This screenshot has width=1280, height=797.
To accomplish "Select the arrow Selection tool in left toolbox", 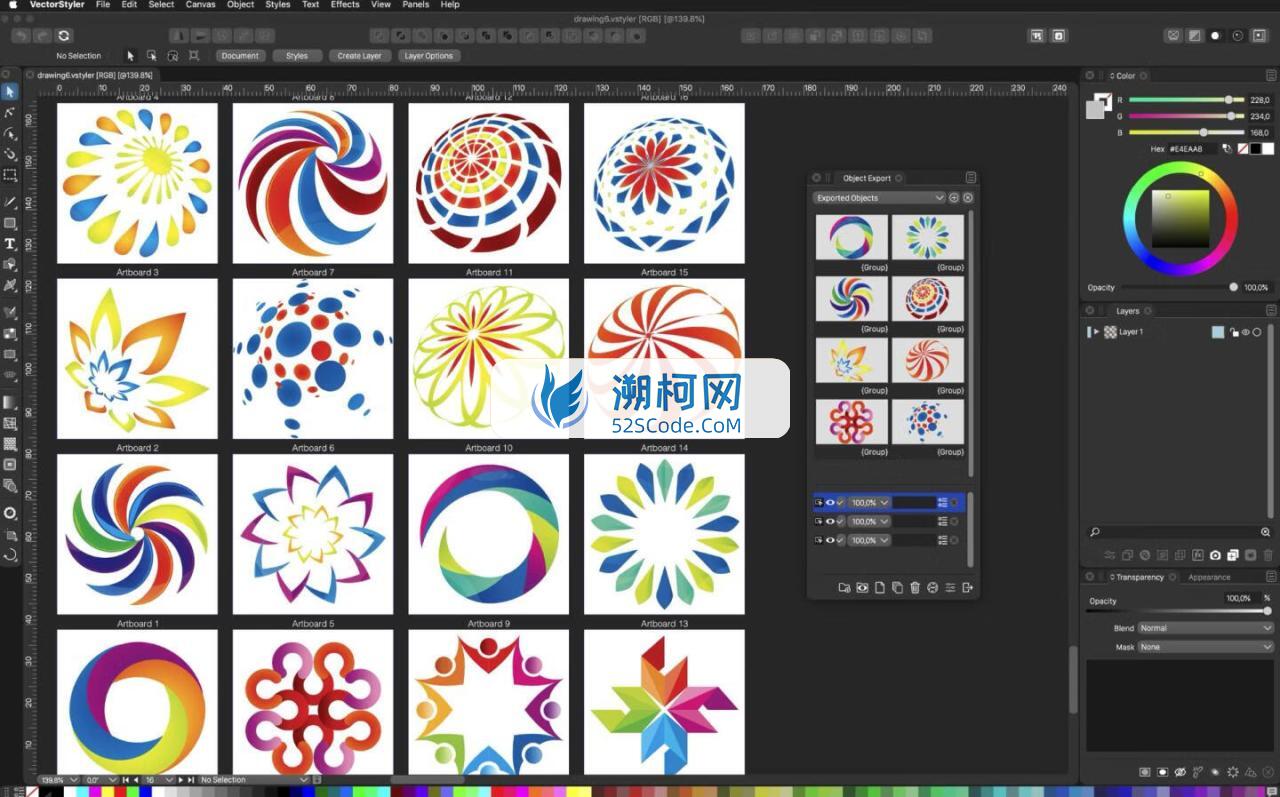I will (10, 92).
